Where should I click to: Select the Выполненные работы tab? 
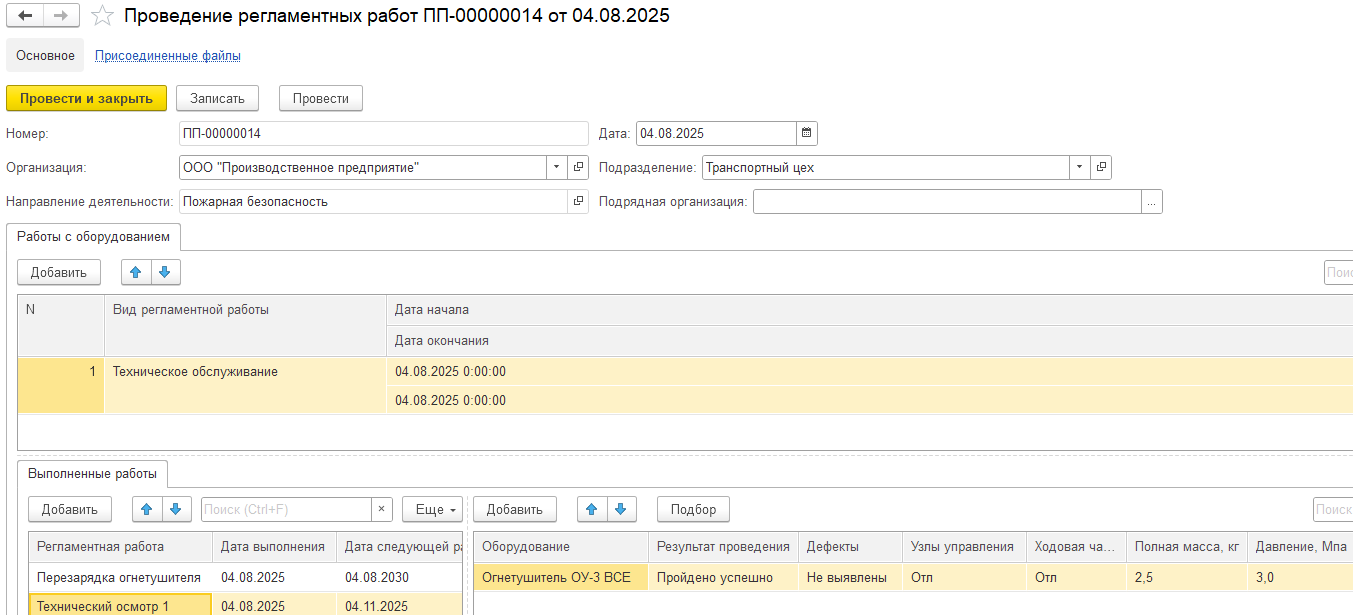pos(92,472)
